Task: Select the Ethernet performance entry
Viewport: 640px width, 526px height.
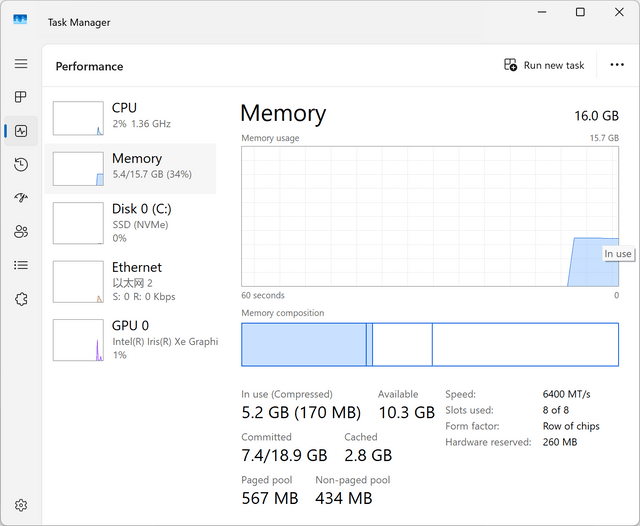Action: click(131, 282)
